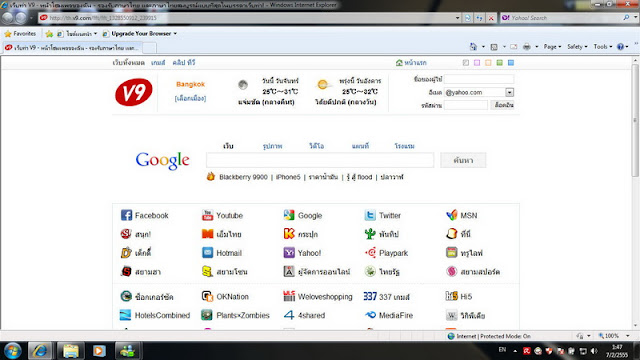Image resolution: width=640 pixels, height=360 pixels.
Task: Open Windows Explorer folder on taskbar
Action: coord(70,351)
